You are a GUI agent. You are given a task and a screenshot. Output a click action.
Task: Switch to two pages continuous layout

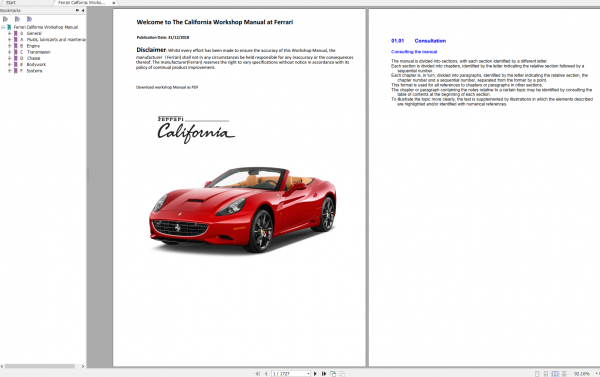click(x=564, y=374)
